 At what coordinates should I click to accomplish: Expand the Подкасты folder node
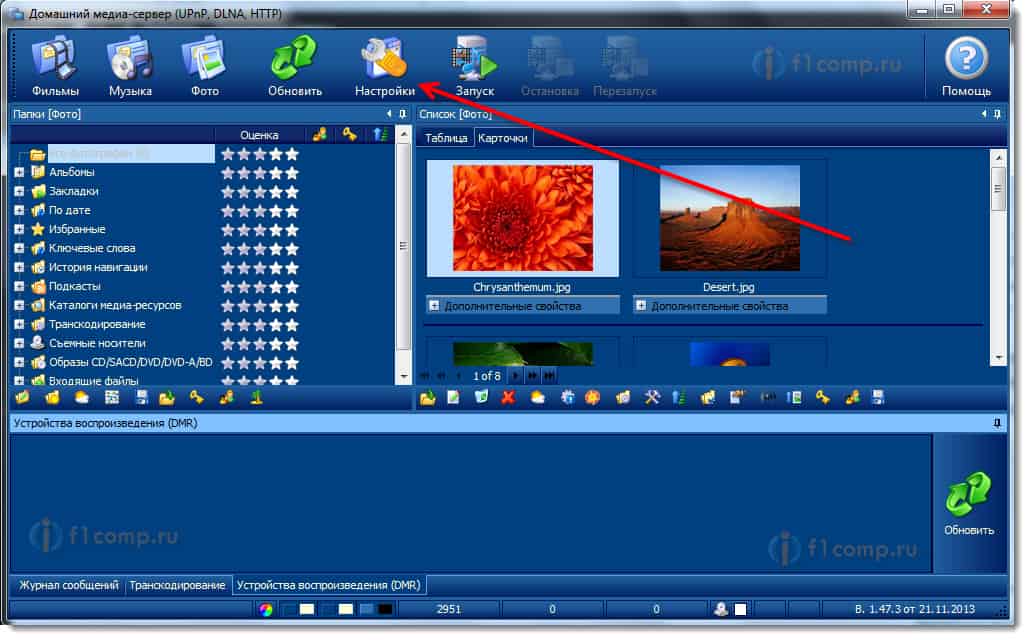tap(19, 286)
